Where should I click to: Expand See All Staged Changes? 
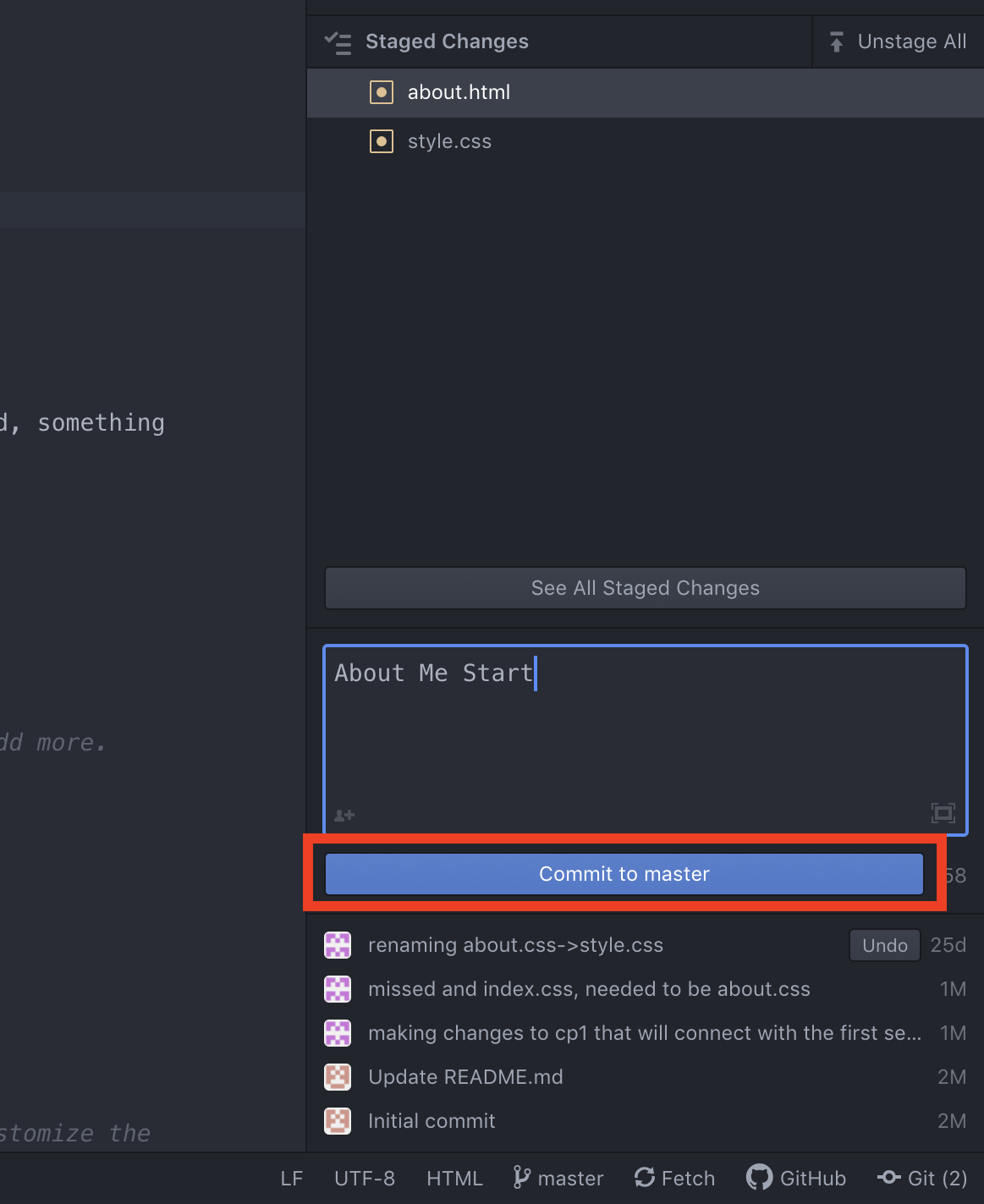pos(644,587)
